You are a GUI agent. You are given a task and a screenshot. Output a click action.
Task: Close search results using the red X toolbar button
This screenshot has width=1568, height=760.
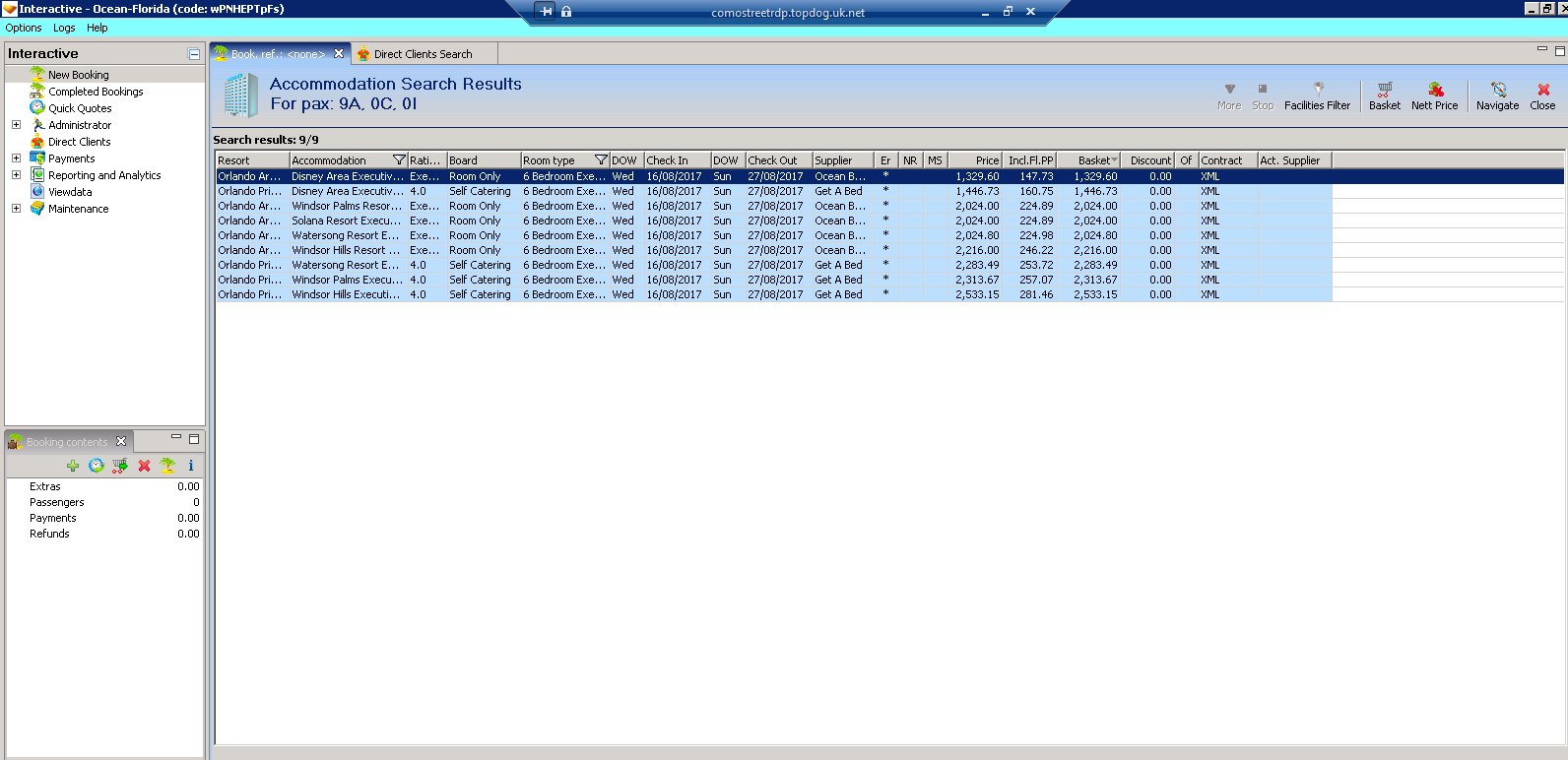[x=1542, y=95]
